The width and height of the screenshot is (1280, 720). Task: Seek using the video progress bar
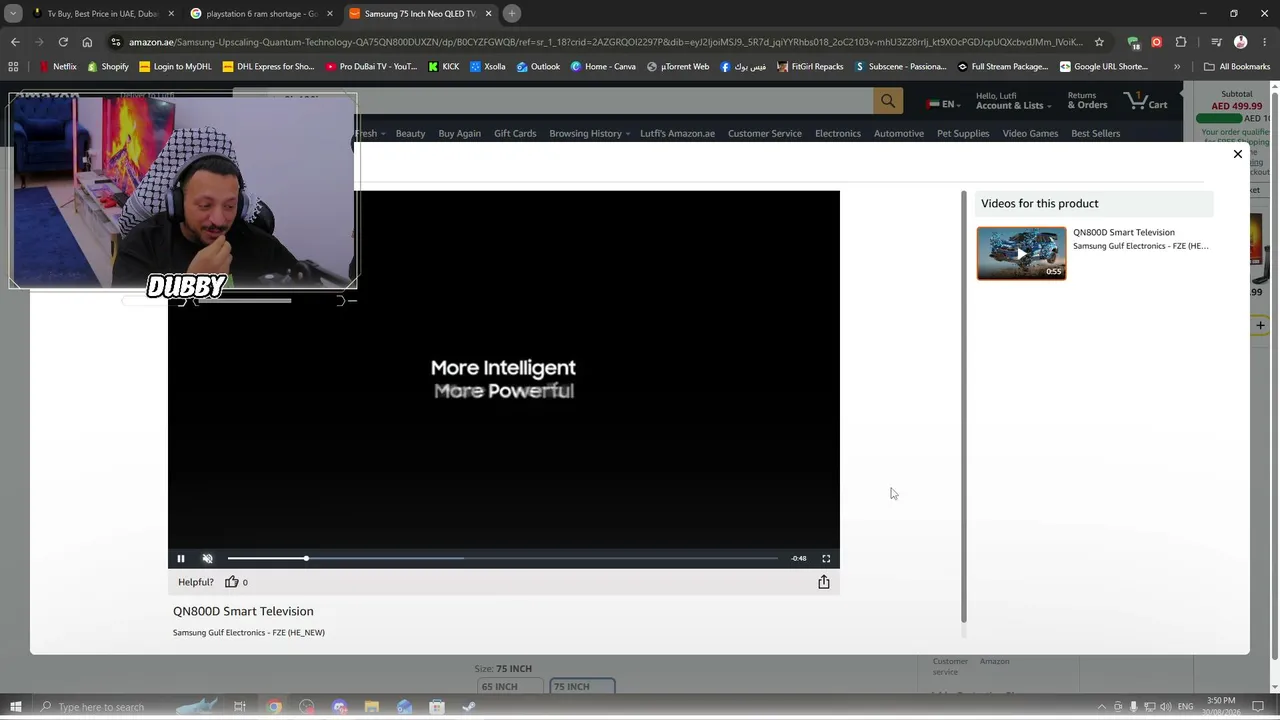503,558
